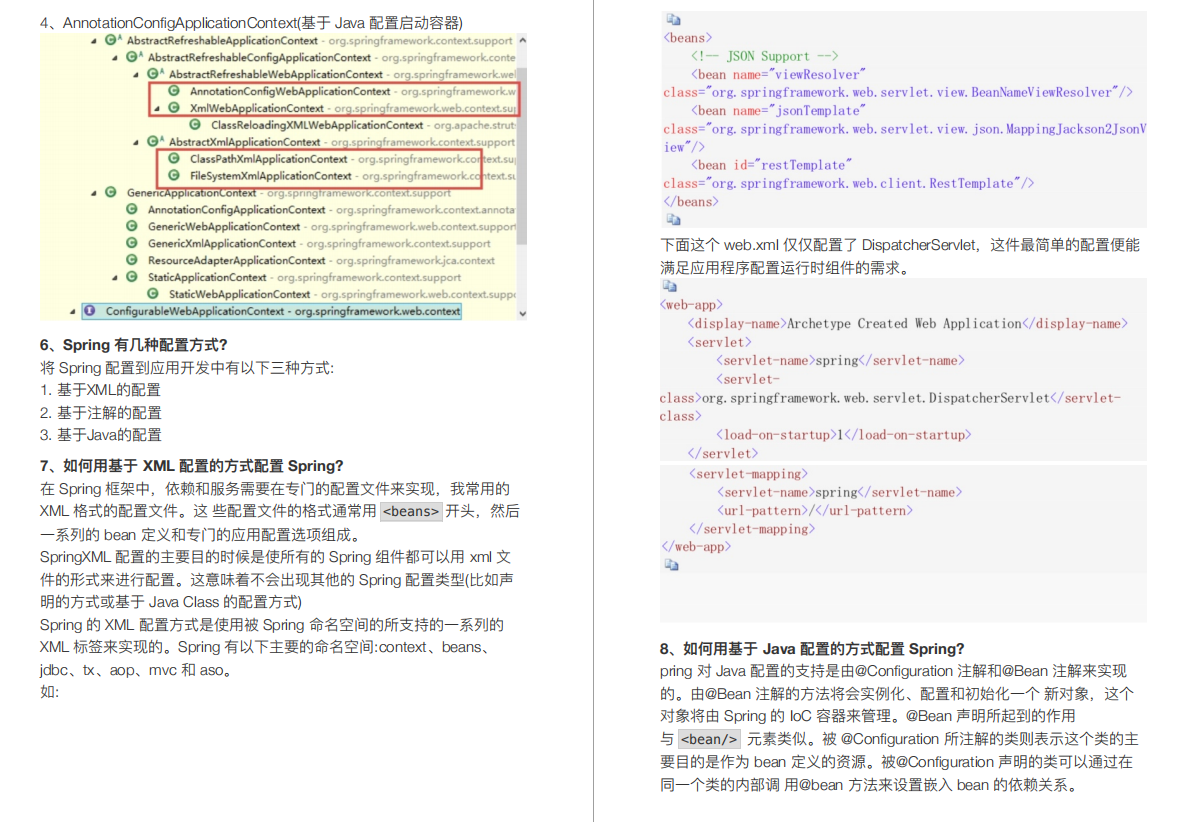
Task: Click the comment line '<!-- JSON Support -->'
Action: pos(764,56)
